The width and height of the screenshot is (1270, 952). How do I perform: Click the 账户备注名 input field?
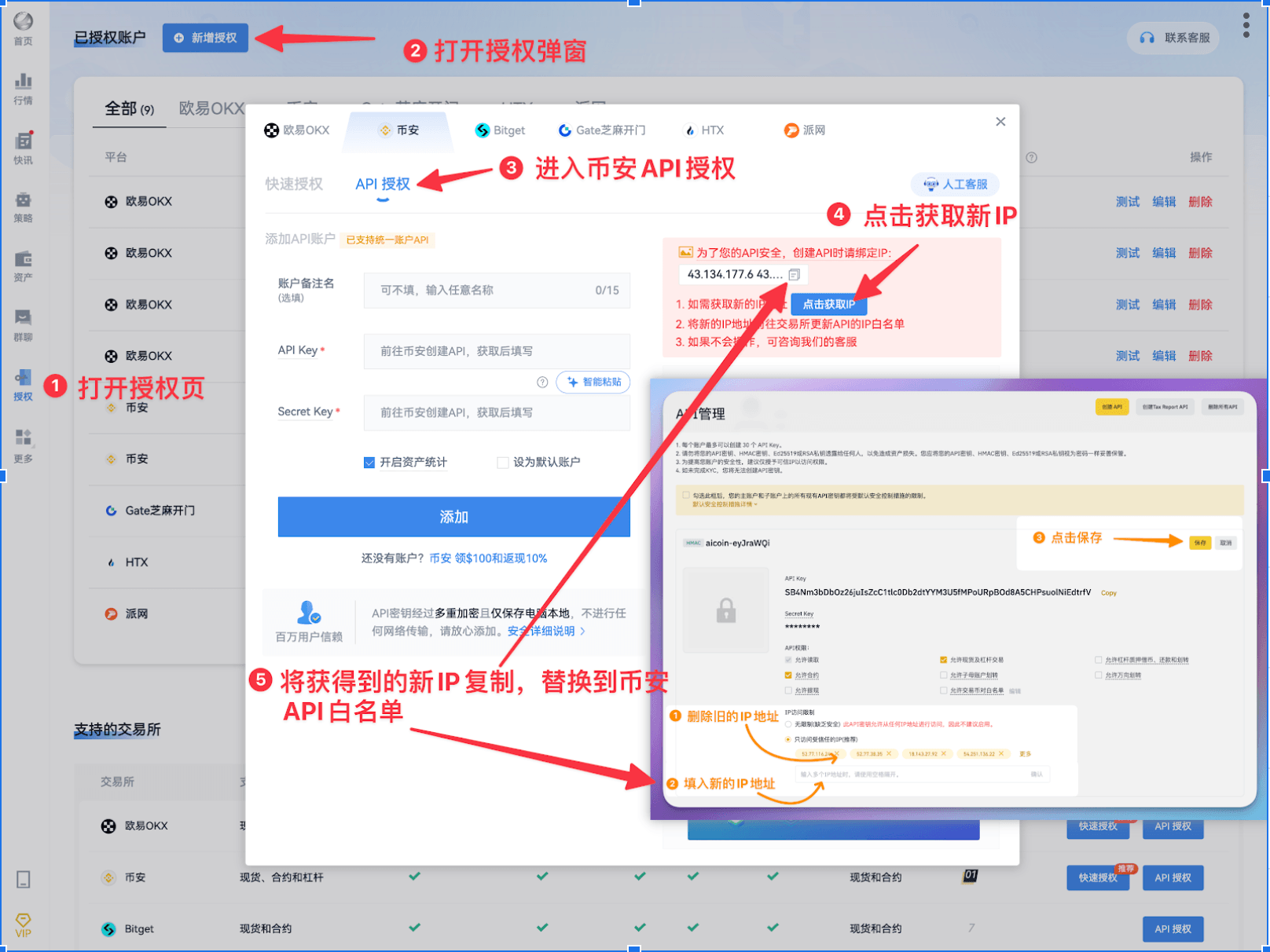497,291
